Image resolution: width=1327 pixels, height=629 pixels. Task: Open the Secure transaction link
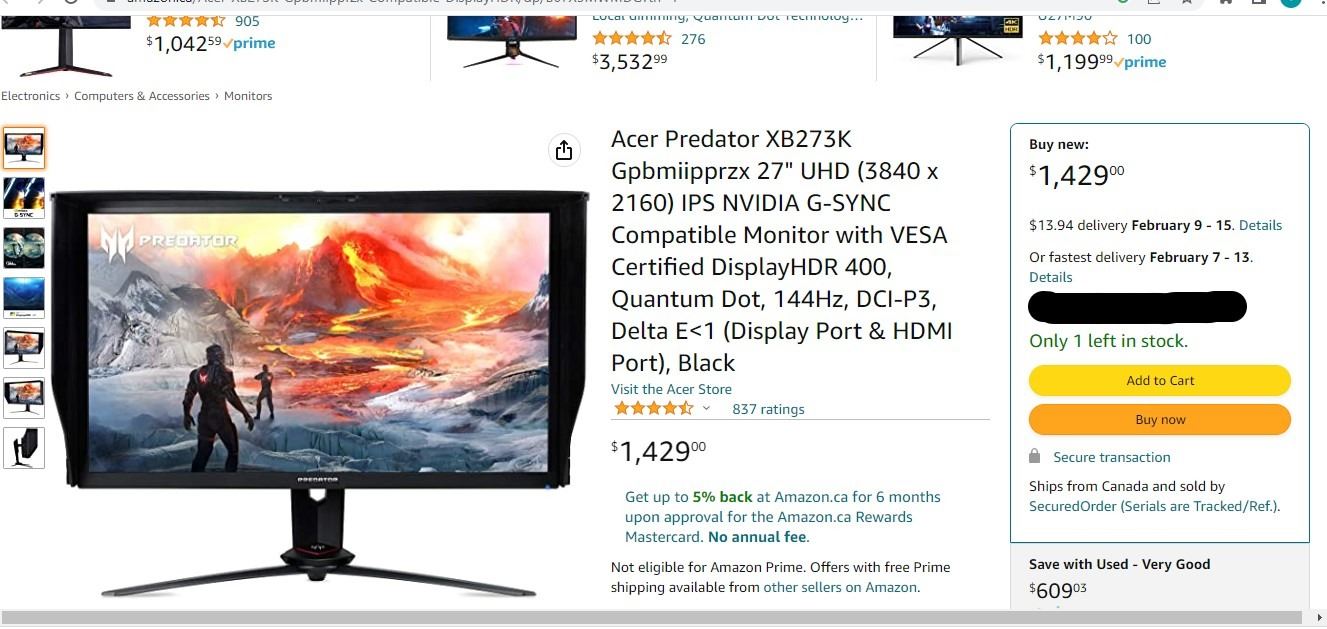click(1111, 457)
